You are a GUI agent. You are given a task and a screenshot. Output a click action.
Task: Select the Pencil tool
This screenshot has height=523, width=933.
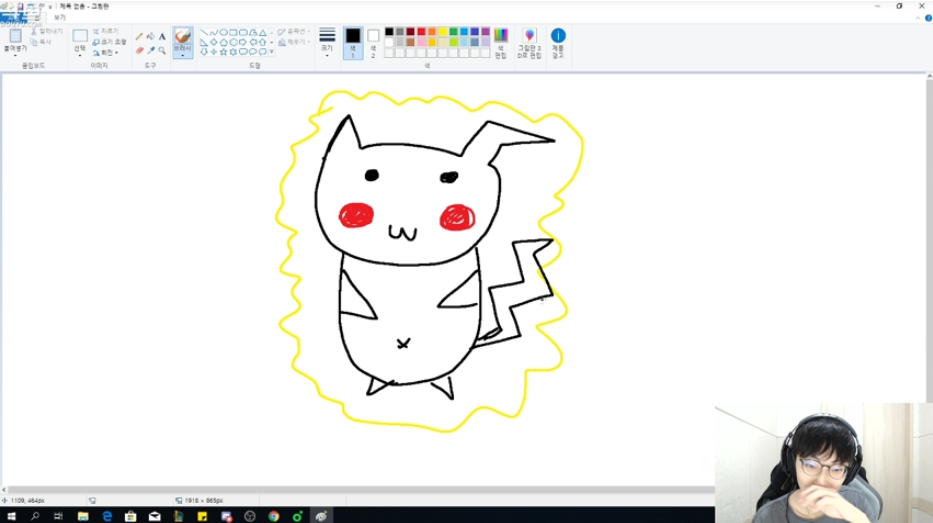(139, 36)
